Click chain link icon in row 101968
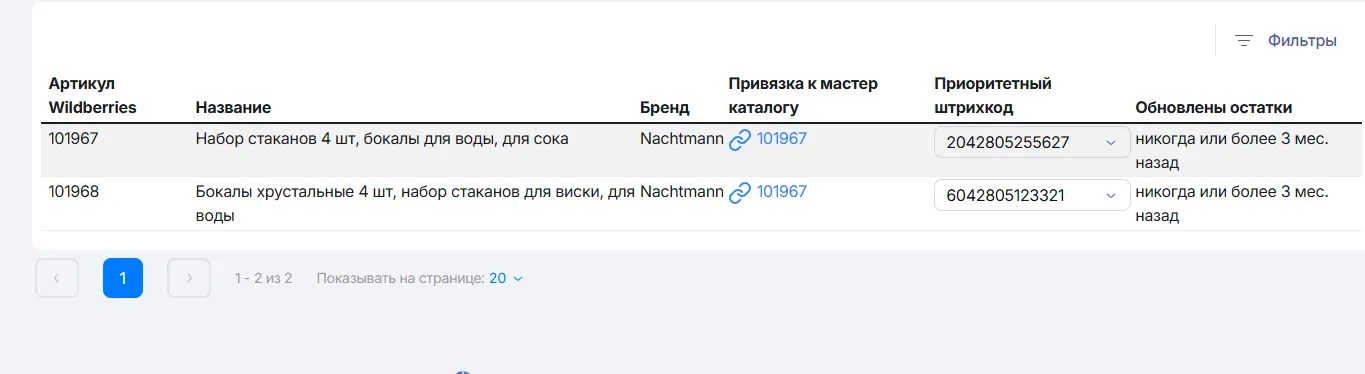Viewport: 1365px width, 374px height. (740, 193)
